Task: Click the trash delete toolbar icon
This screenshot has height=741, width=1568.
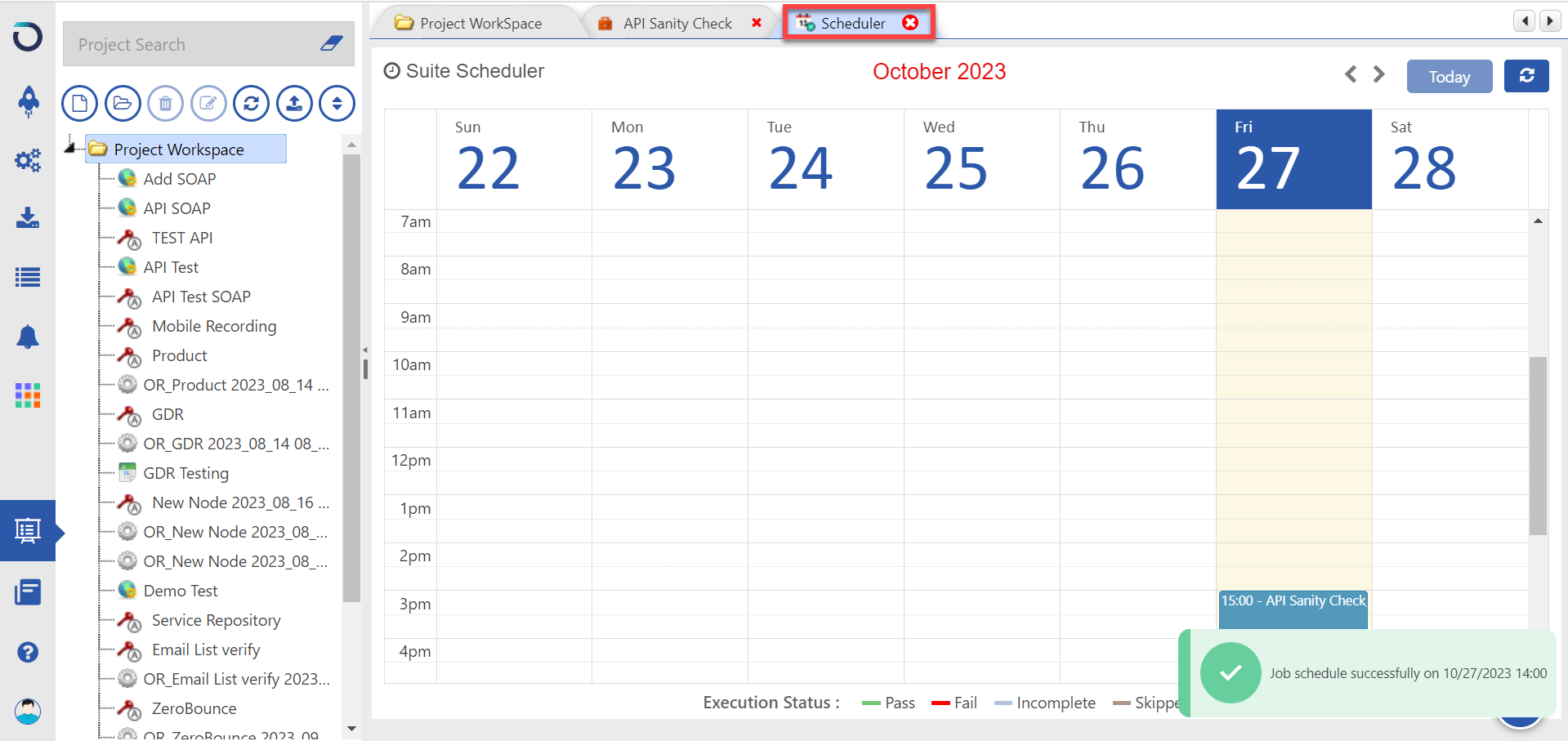Action: coord(165,104)
